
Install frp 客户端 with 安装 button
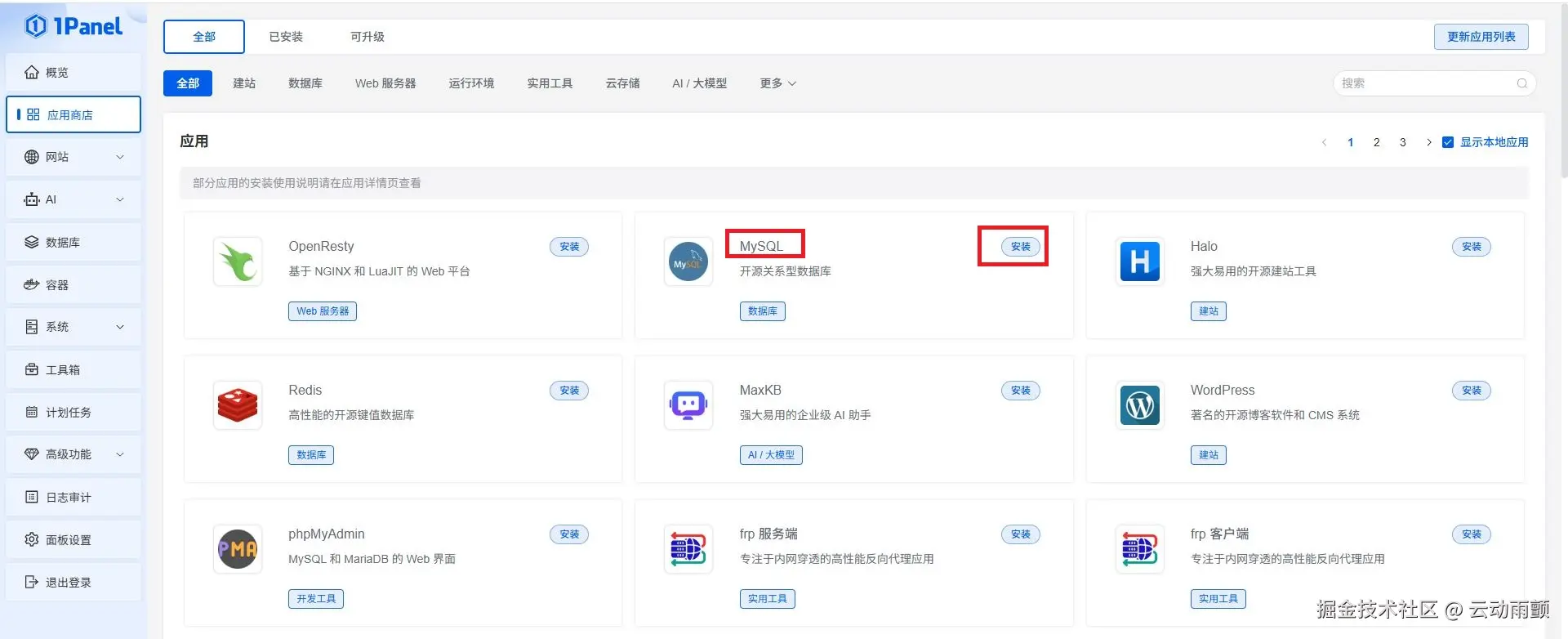[1472, 534]
